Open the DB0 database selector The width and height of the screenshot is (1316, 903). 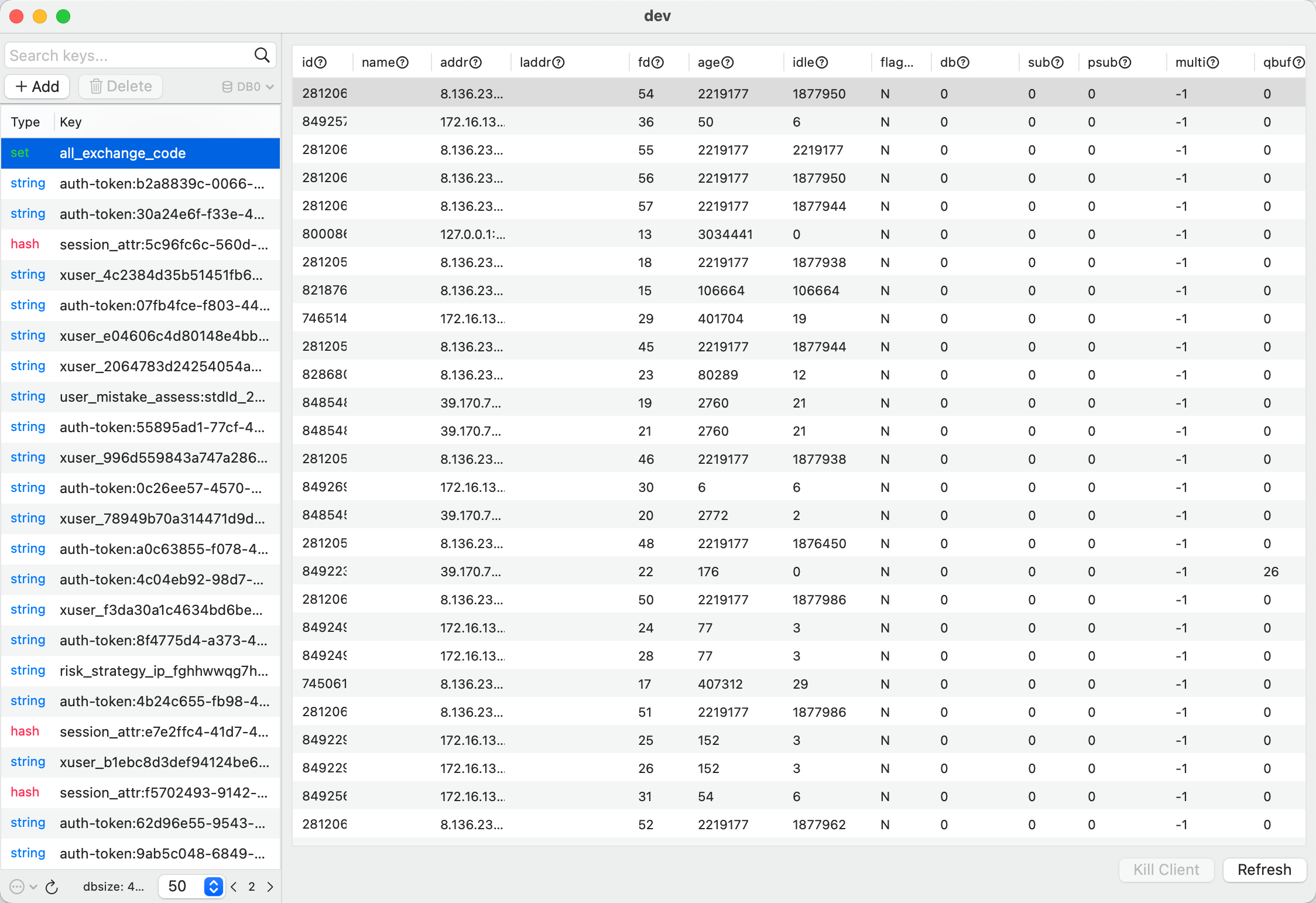click(x=248, y=87)
